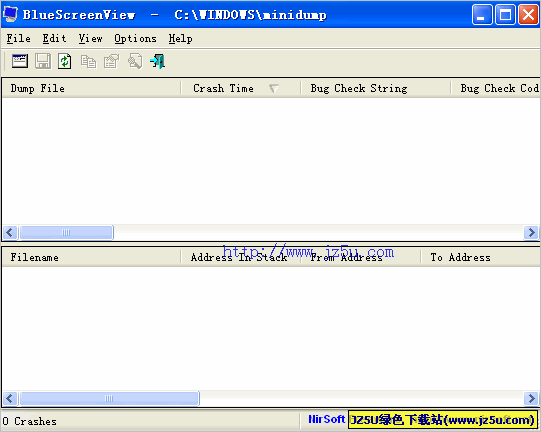Sort by Dump File column header
The width and height of the screenshot is (541, 432).
click(x=91, y=88)
